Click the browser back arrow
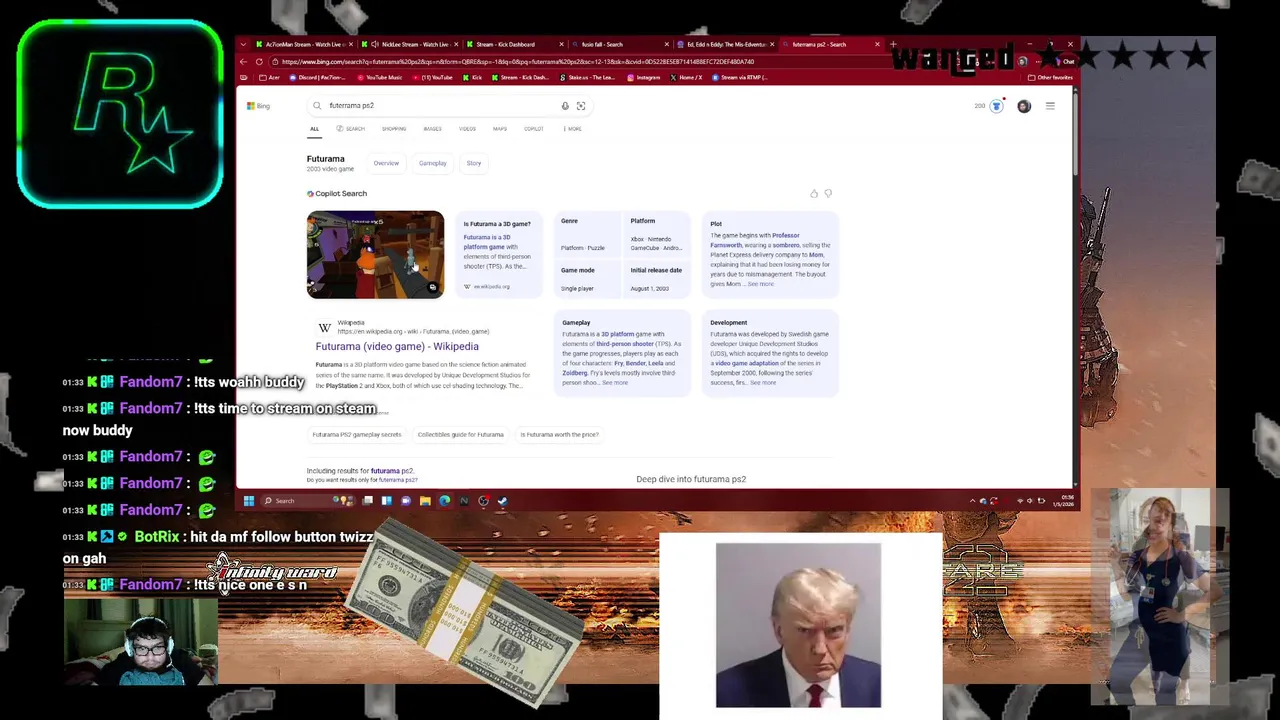 coord(243,62)
